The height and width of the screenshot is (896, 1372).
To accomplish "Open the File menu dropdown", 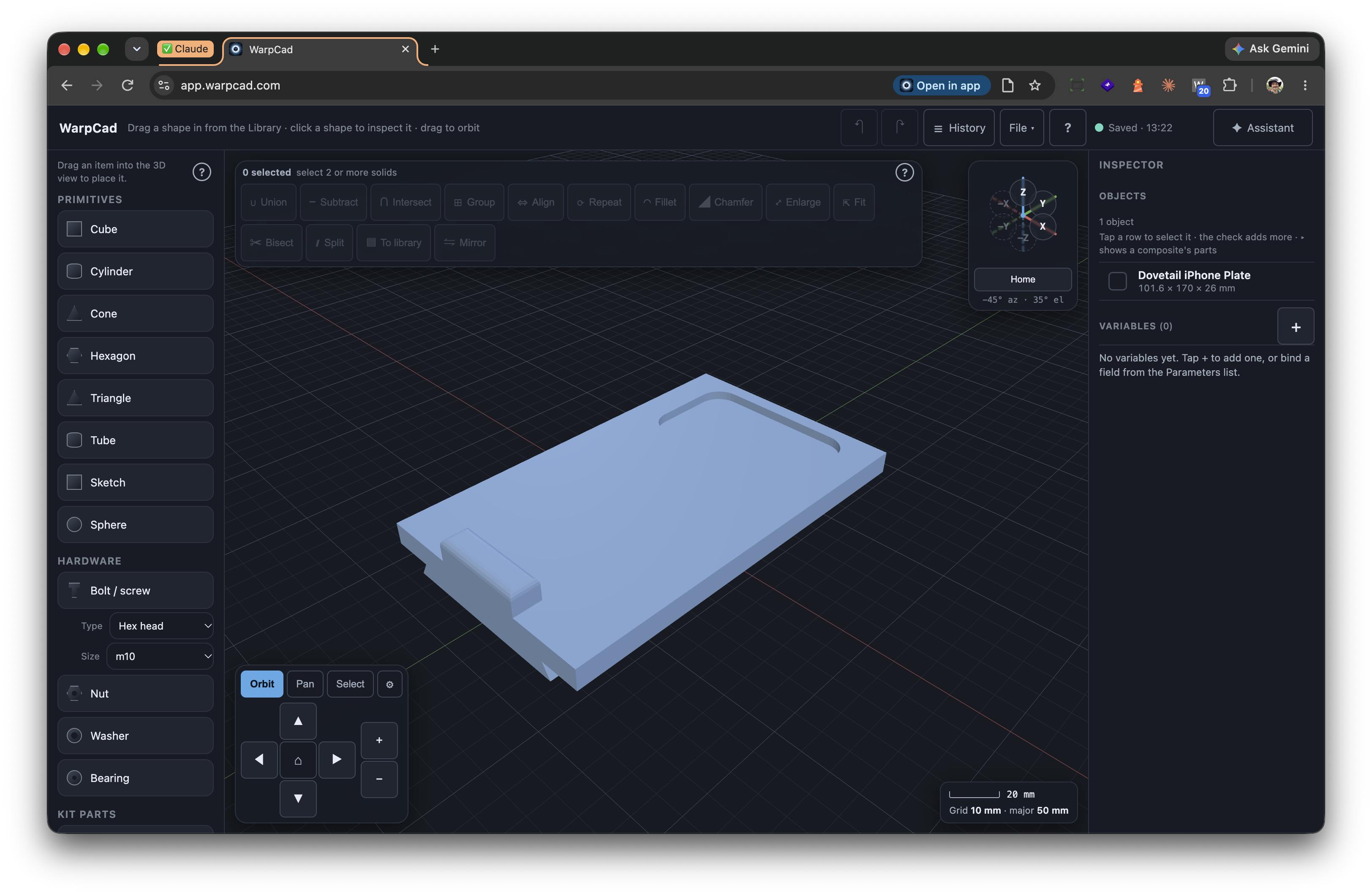I will (1021, 128).
